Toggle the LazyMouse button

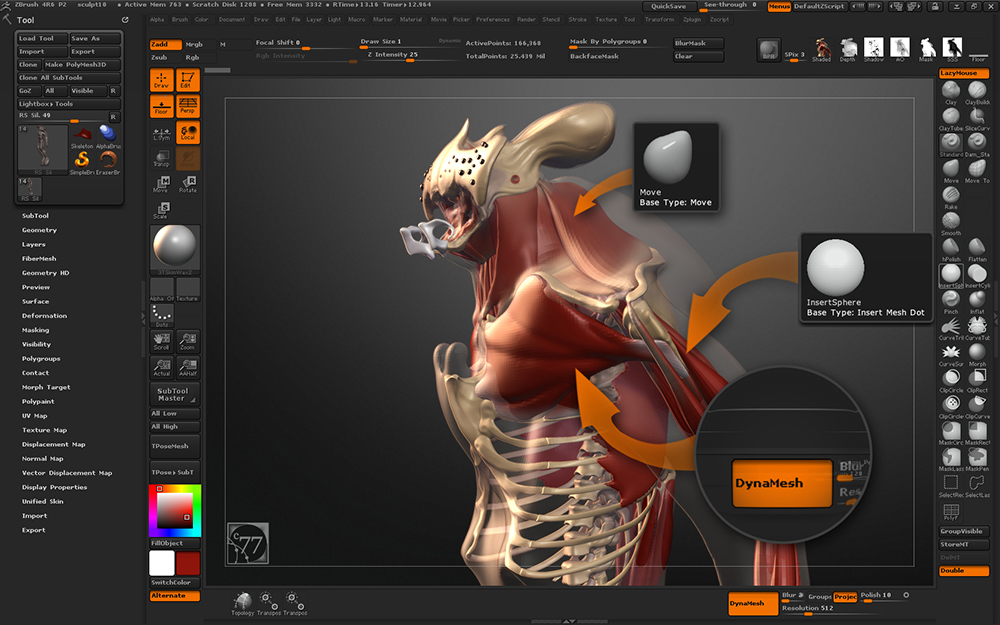[964, 73]
